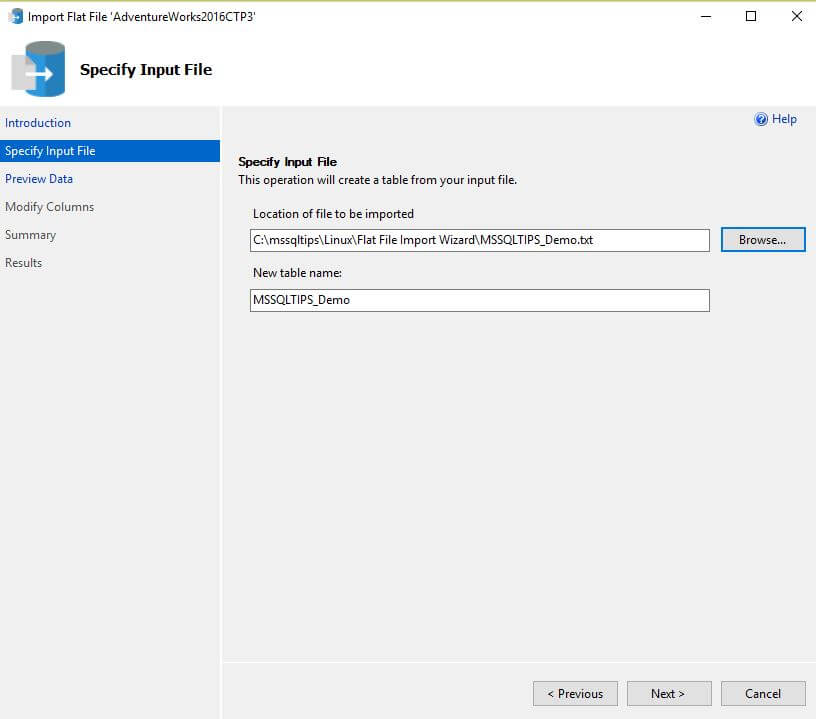
Task: Click the file location path text box
Action: 479,240
